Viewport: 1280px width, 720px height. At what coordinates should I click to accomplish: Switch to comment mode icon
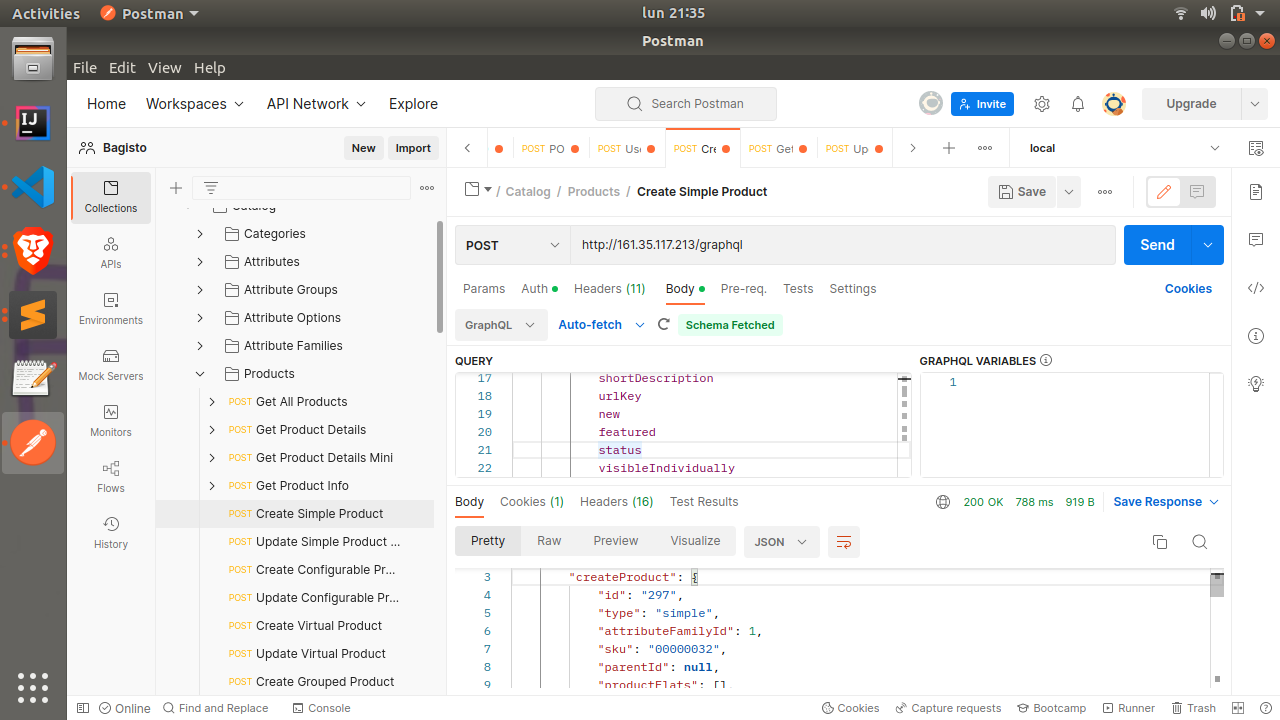click(1197, 192)
